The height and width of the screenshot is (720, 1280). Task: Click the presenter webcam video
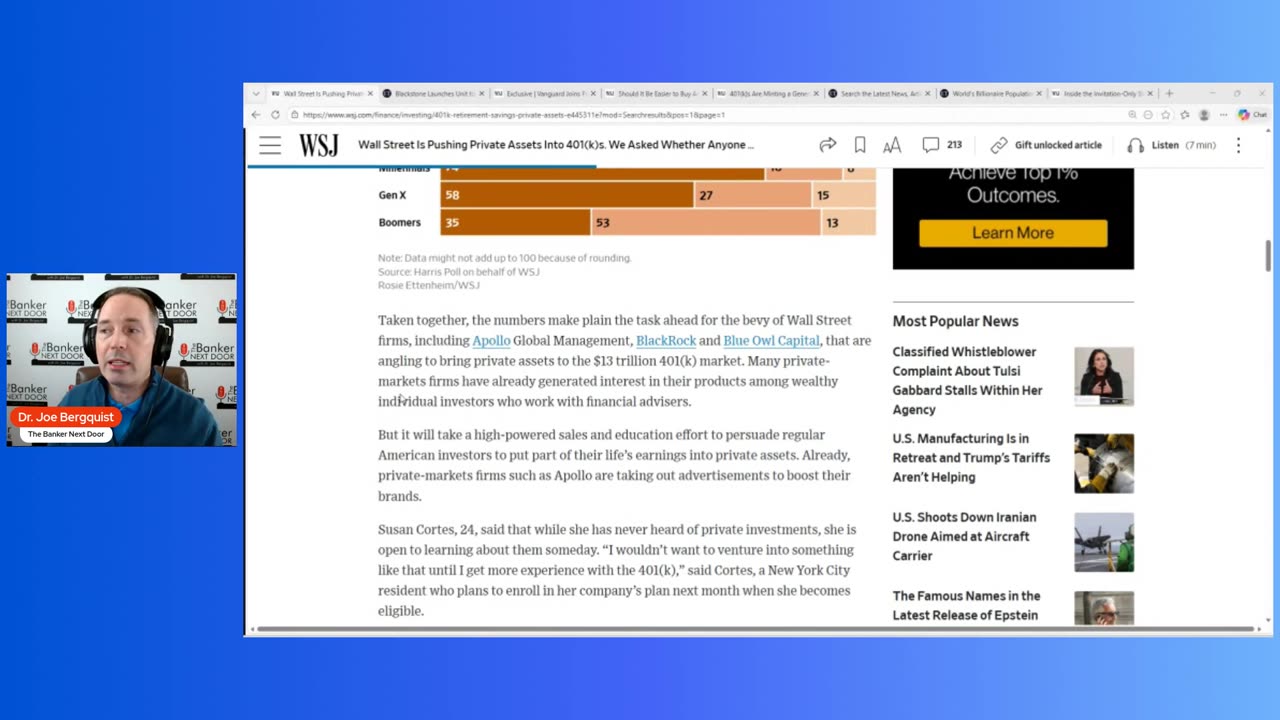click(x=122, y=359)
